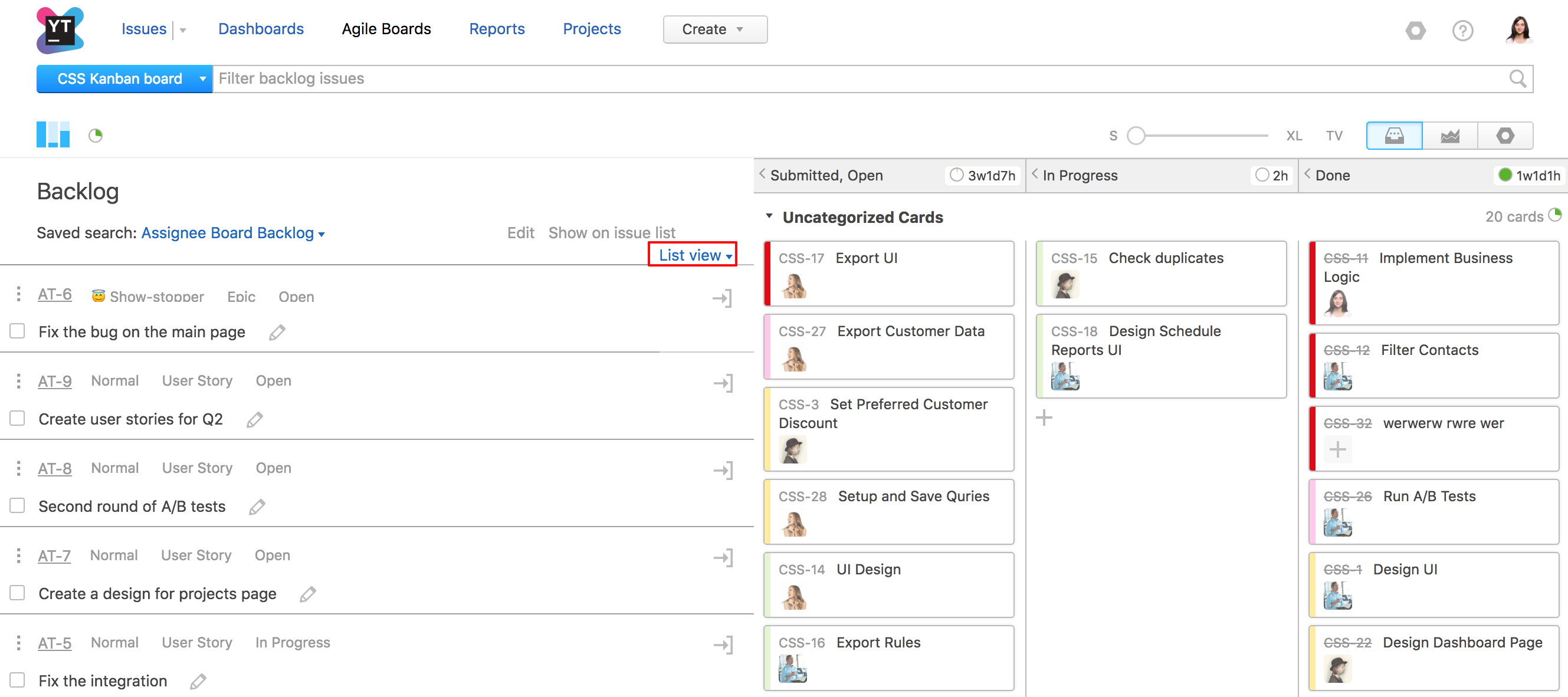Image resolution: width=1568 pixels, height=697 pixels.
Task: Click search magnifier in backlog filter
Action: (1517, 78)
